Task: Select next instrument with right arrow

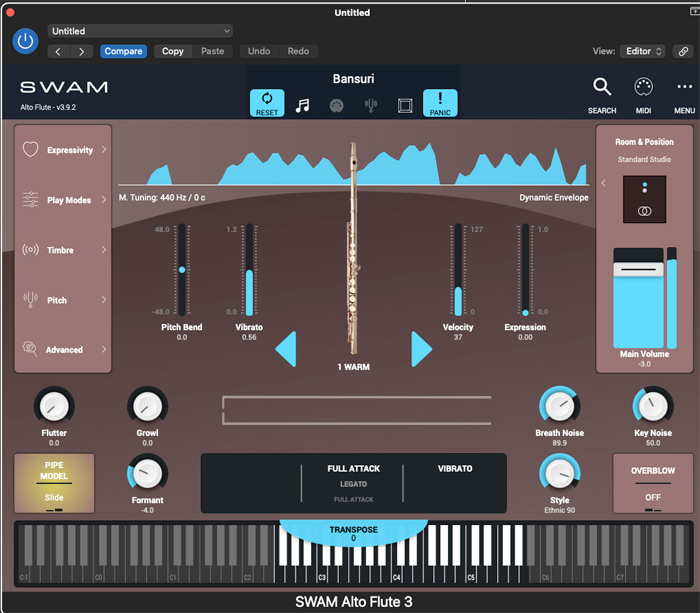Action: coord(421,349)
